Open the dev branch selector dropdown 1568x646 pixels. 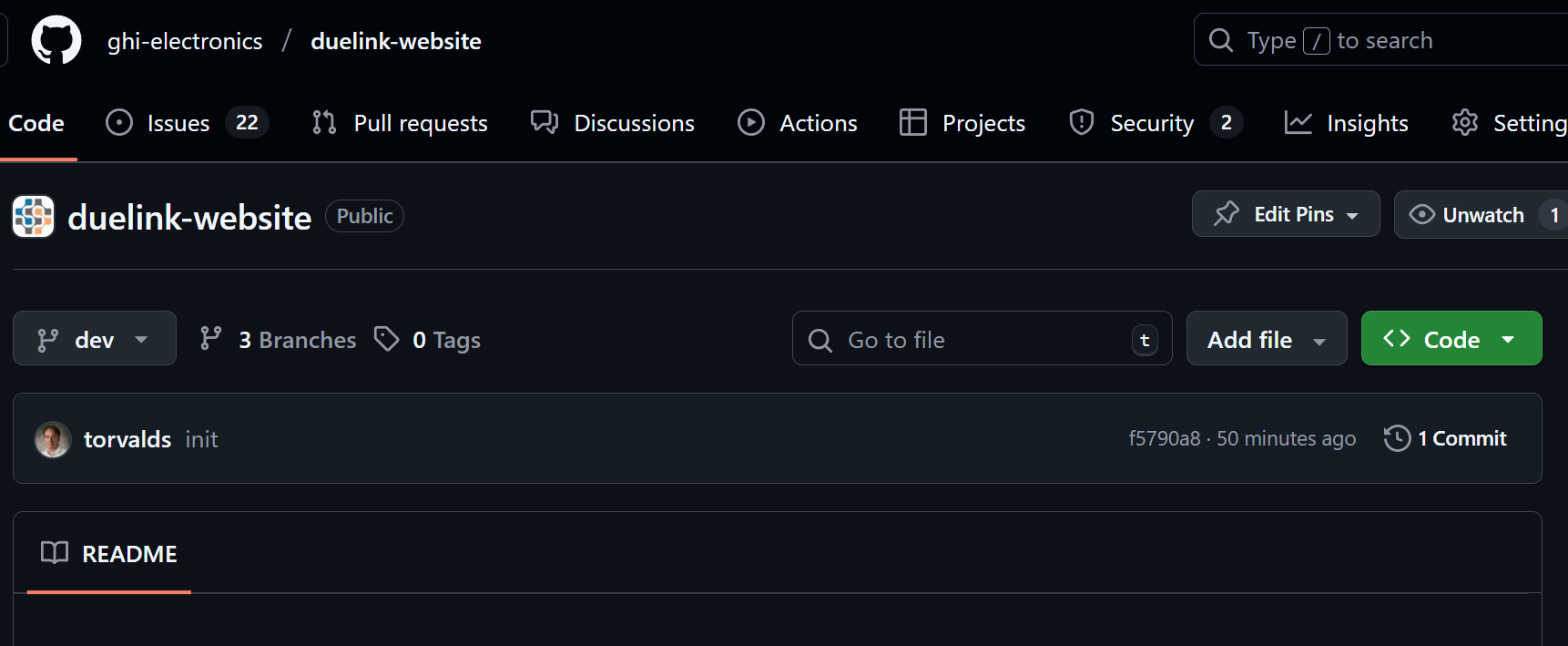94,339
